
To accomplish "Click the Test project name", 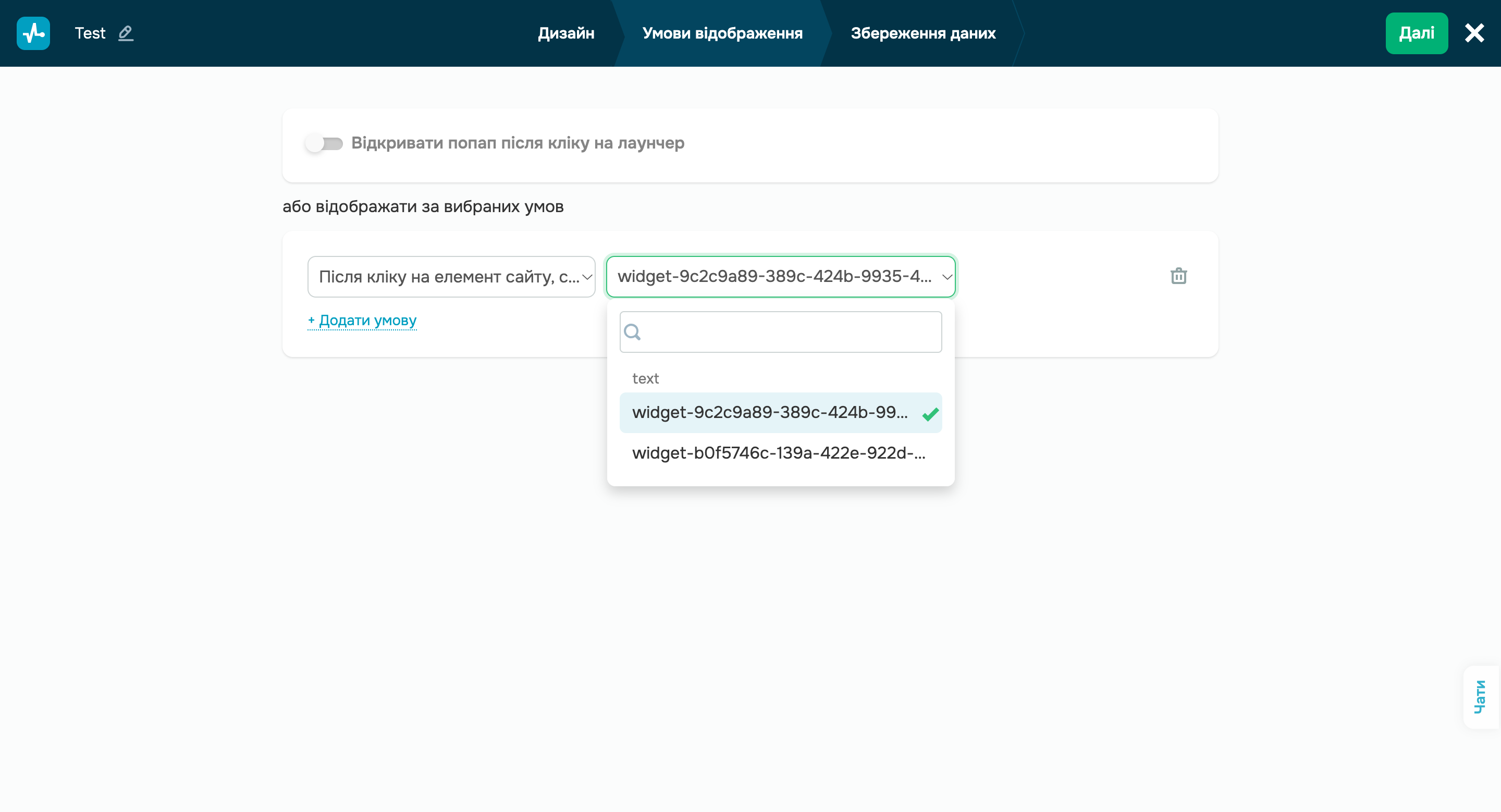I will click(90, 33).
